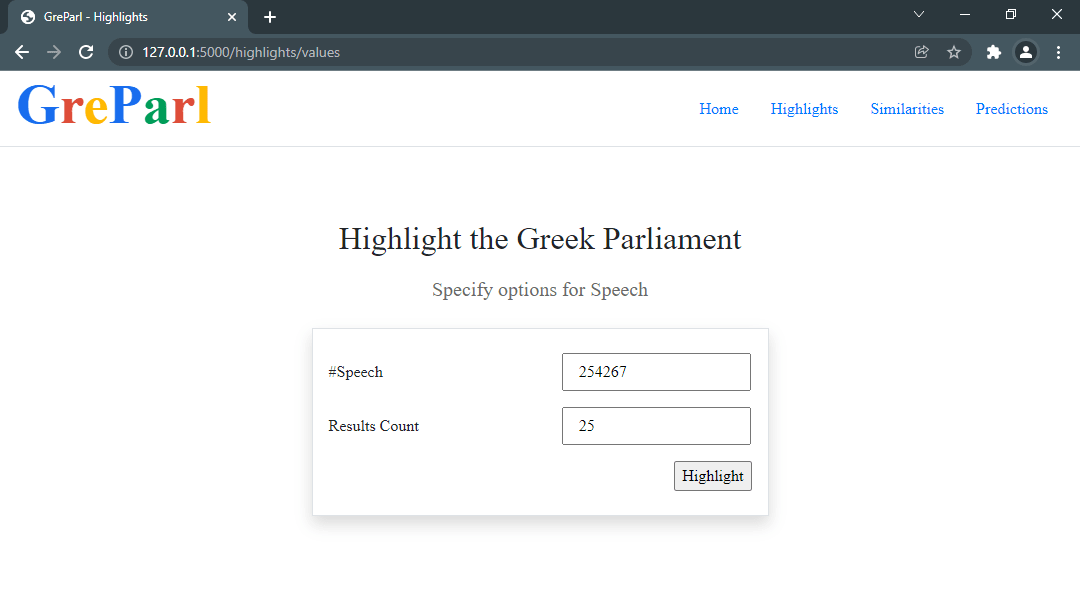
Task: Click the share icon in the address bar
Action: coord(921,52)
